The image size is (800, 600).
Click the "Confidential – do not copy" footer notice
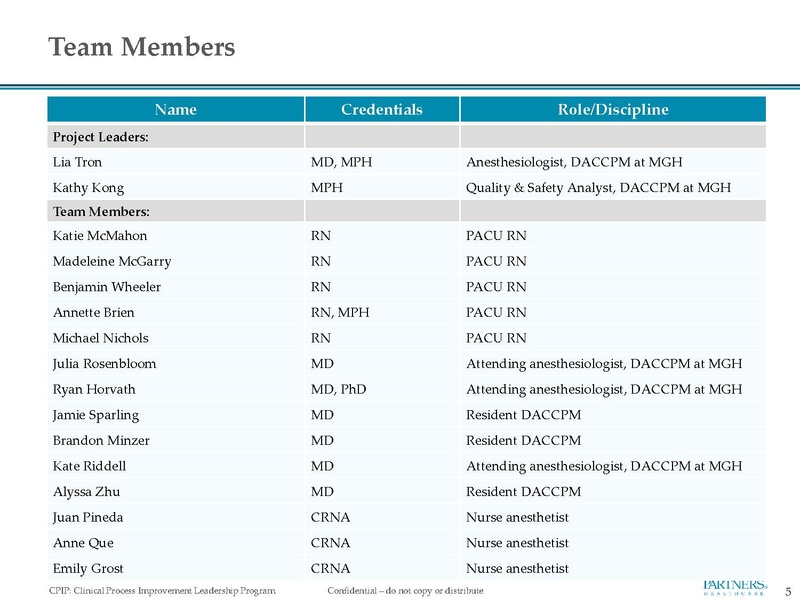pyautogui.click(x=405, y=591)
